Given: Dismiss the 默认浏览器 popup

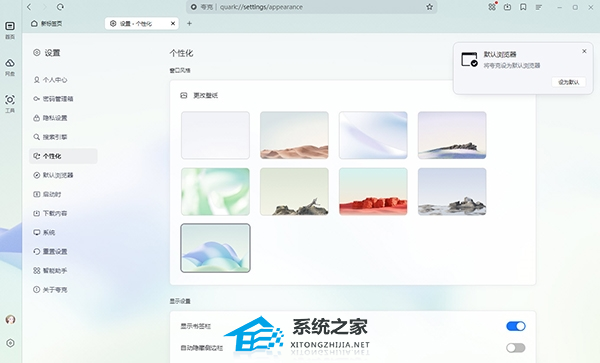Looking at the screenshot, I should point(584,51).
